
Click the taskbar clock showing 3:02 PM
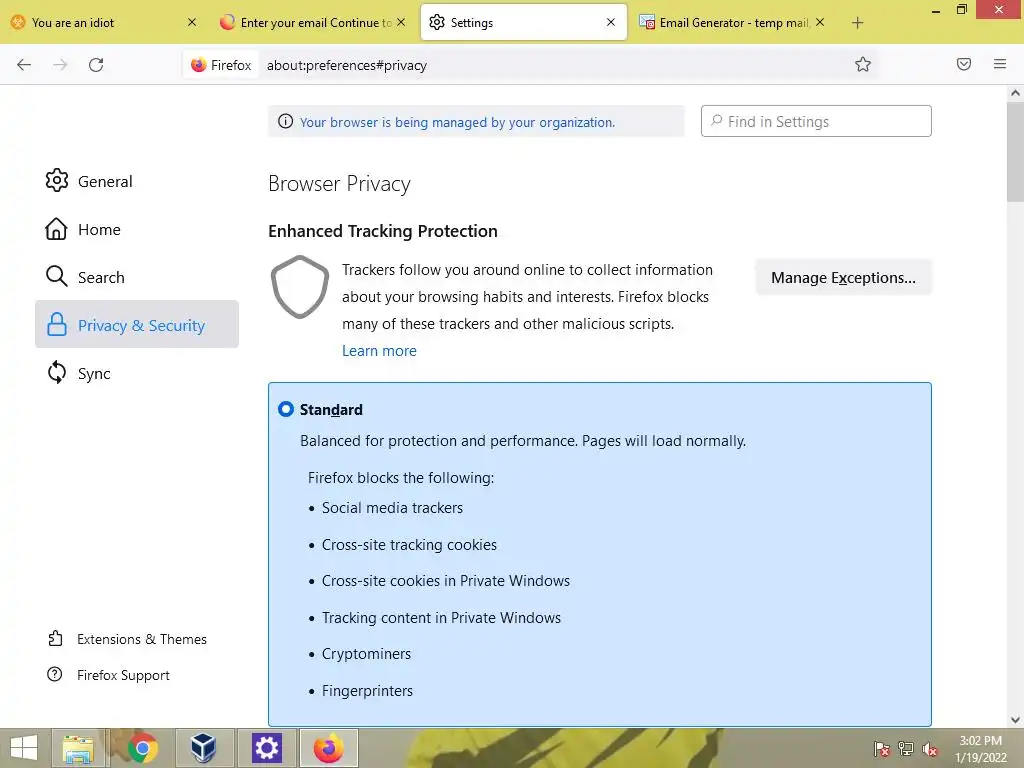click(980, 749)
